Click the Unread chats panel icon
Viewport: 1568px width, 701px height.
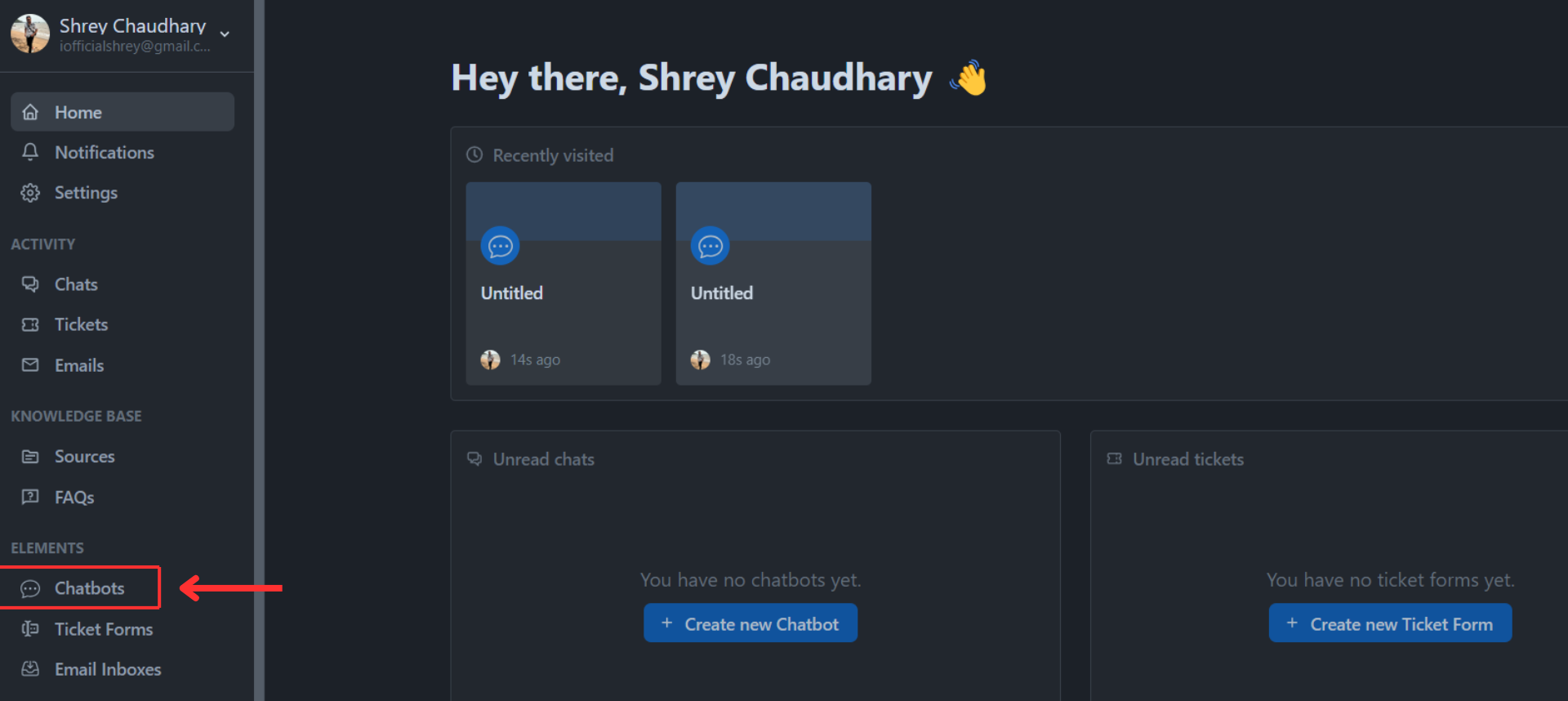[474, 458]
